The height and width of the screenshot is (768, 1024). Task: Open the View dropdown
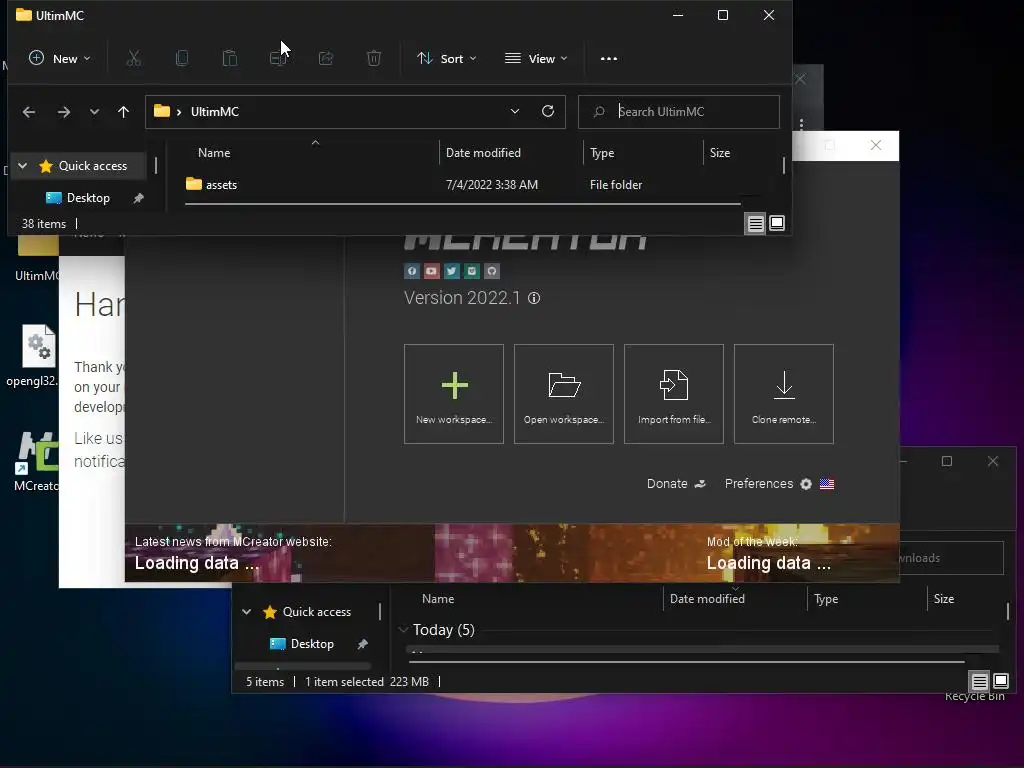coord(536,59)
